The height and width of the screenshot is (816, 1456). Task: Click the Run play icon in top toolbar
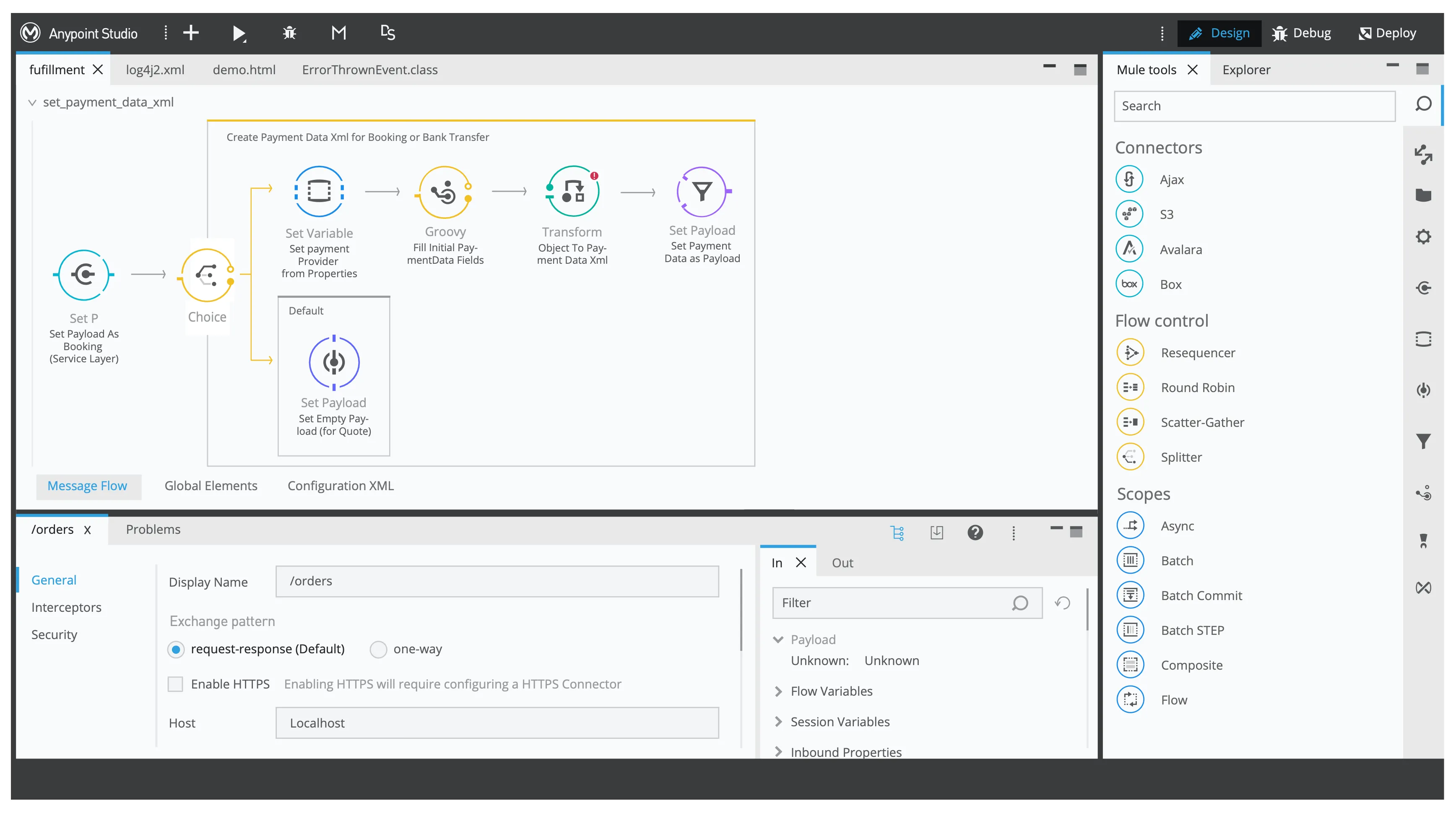pos(239,34)
